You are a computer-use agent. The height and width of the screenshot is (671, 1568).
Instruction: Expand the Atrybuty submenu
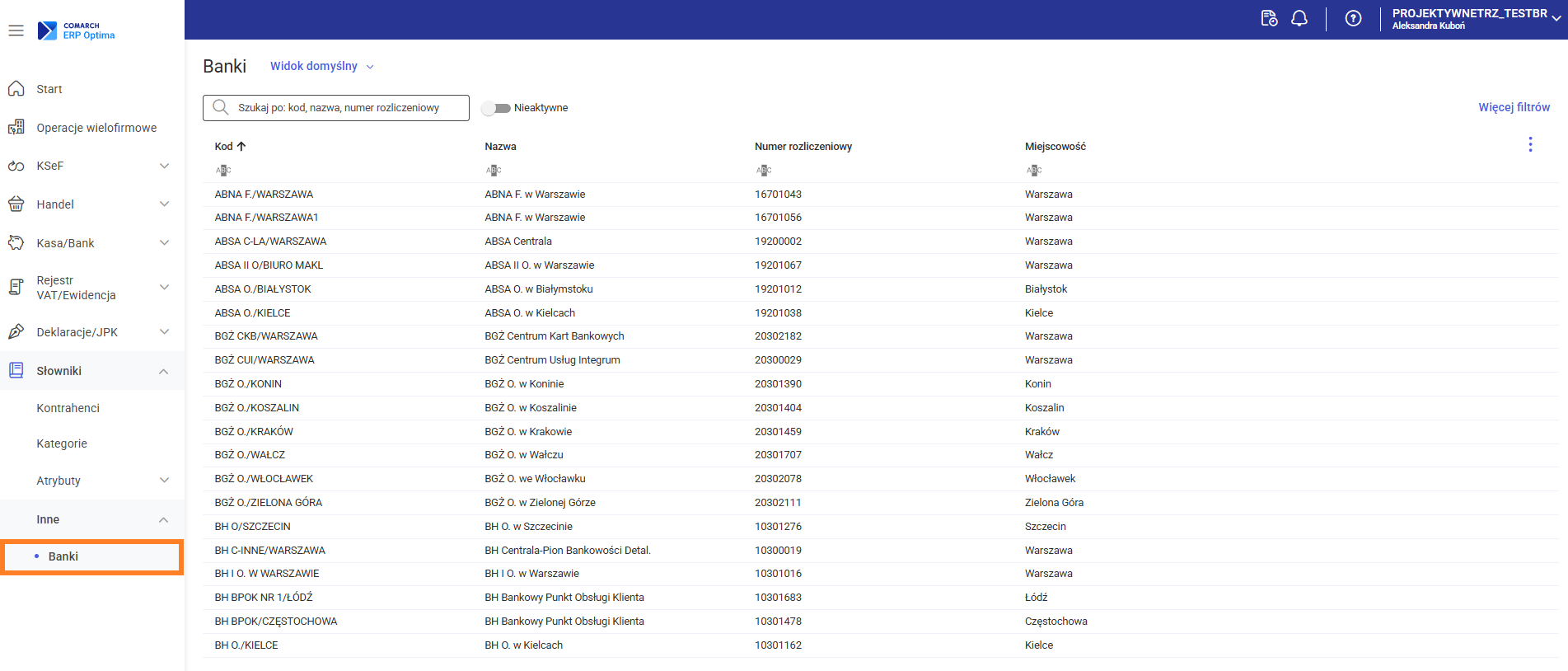tap(164, 480)
